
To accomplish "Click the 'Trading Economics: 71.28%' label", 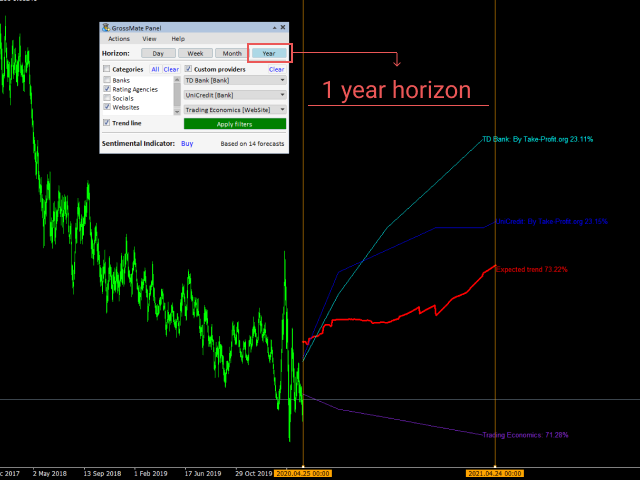I will pyautogui.click(x=525, y=435).
